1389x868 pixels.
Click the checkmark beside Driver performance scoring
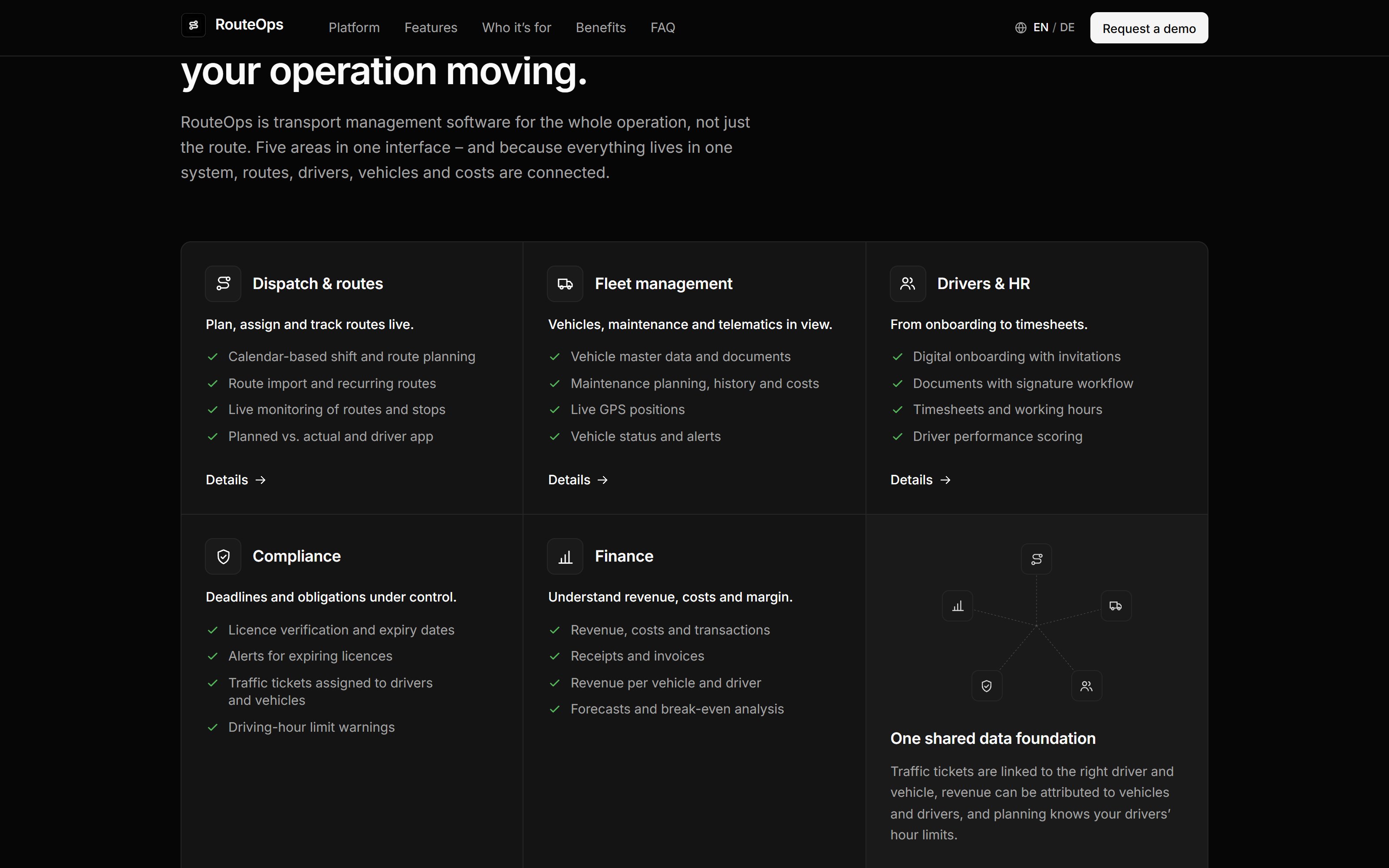(x=897, y=436)
